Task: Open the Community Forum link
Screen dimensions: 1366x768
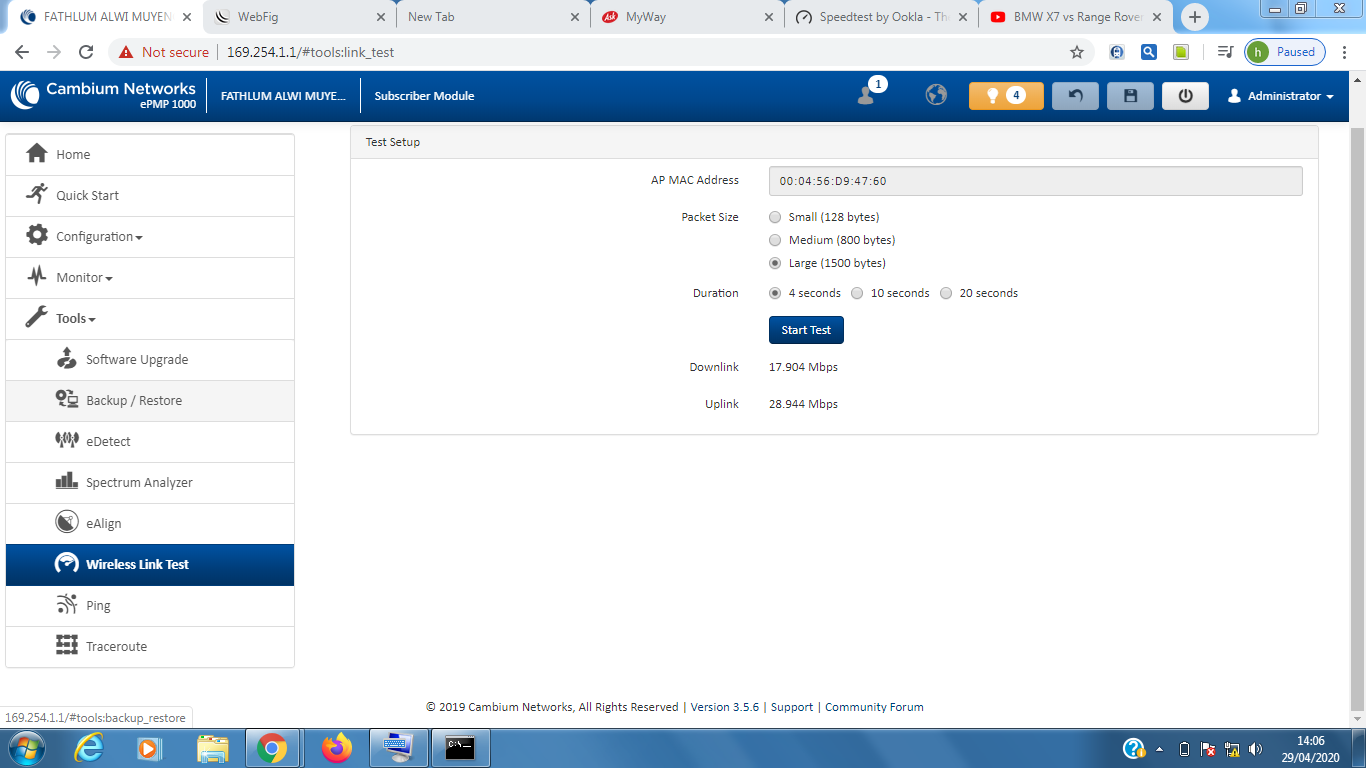Action: tap(873, 707)
